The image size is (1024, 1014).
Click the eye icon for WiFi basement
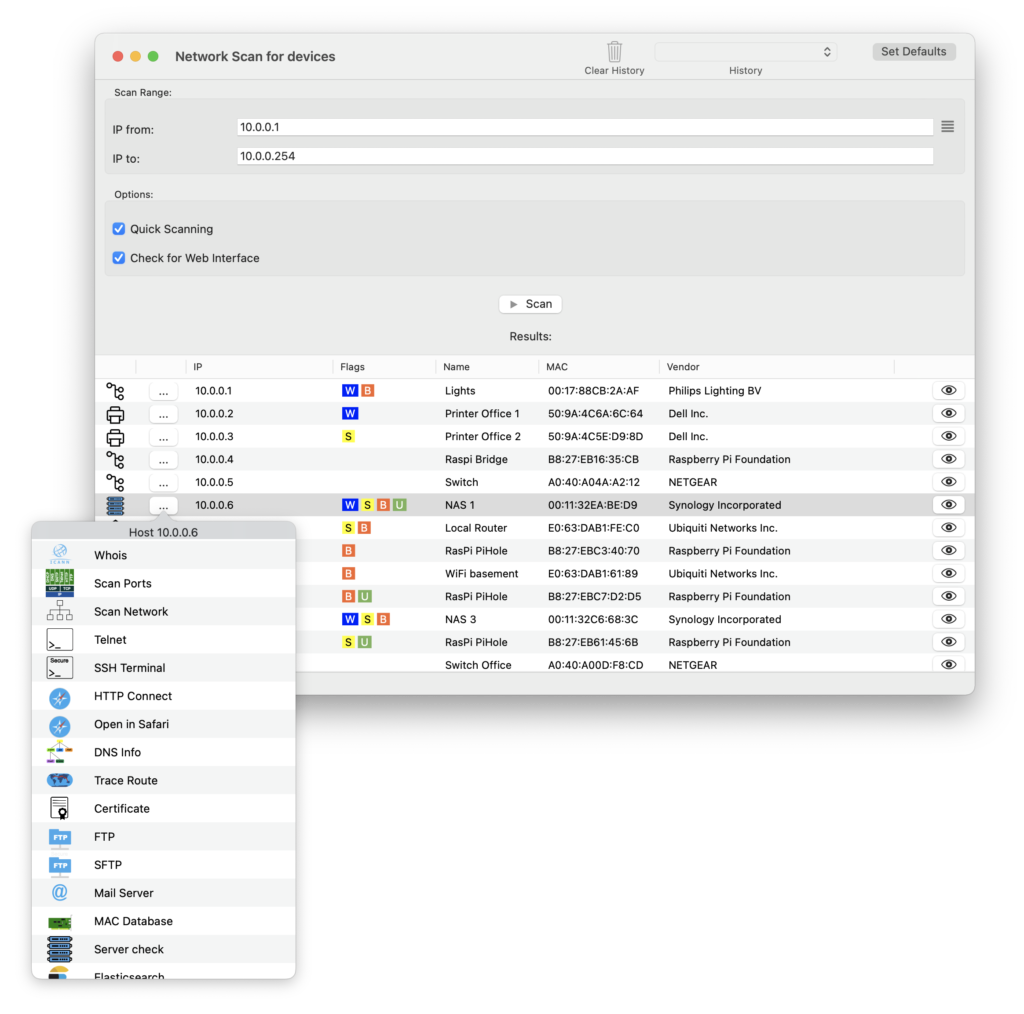click(948, 573)
